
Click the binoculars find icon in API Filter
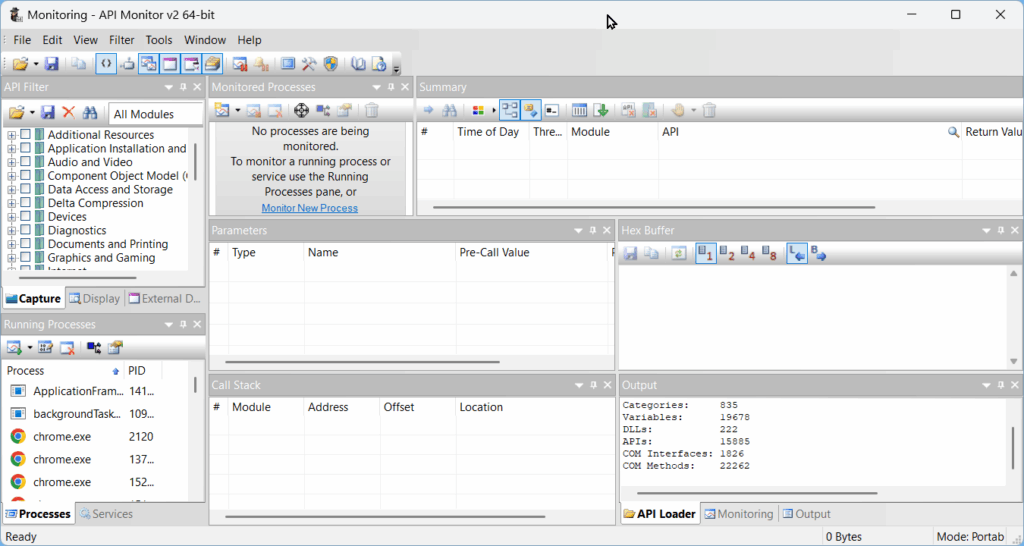tap(89, 113)
